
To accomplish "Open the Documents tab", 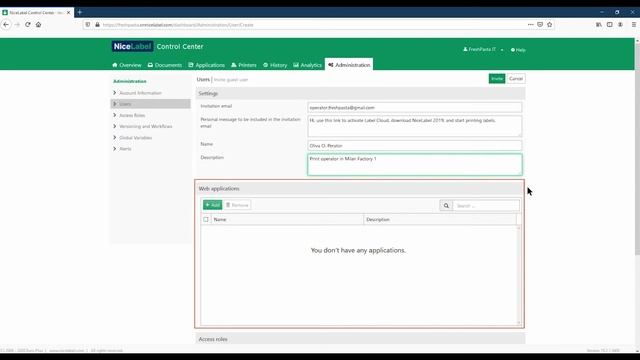I will tap(165, 65).
